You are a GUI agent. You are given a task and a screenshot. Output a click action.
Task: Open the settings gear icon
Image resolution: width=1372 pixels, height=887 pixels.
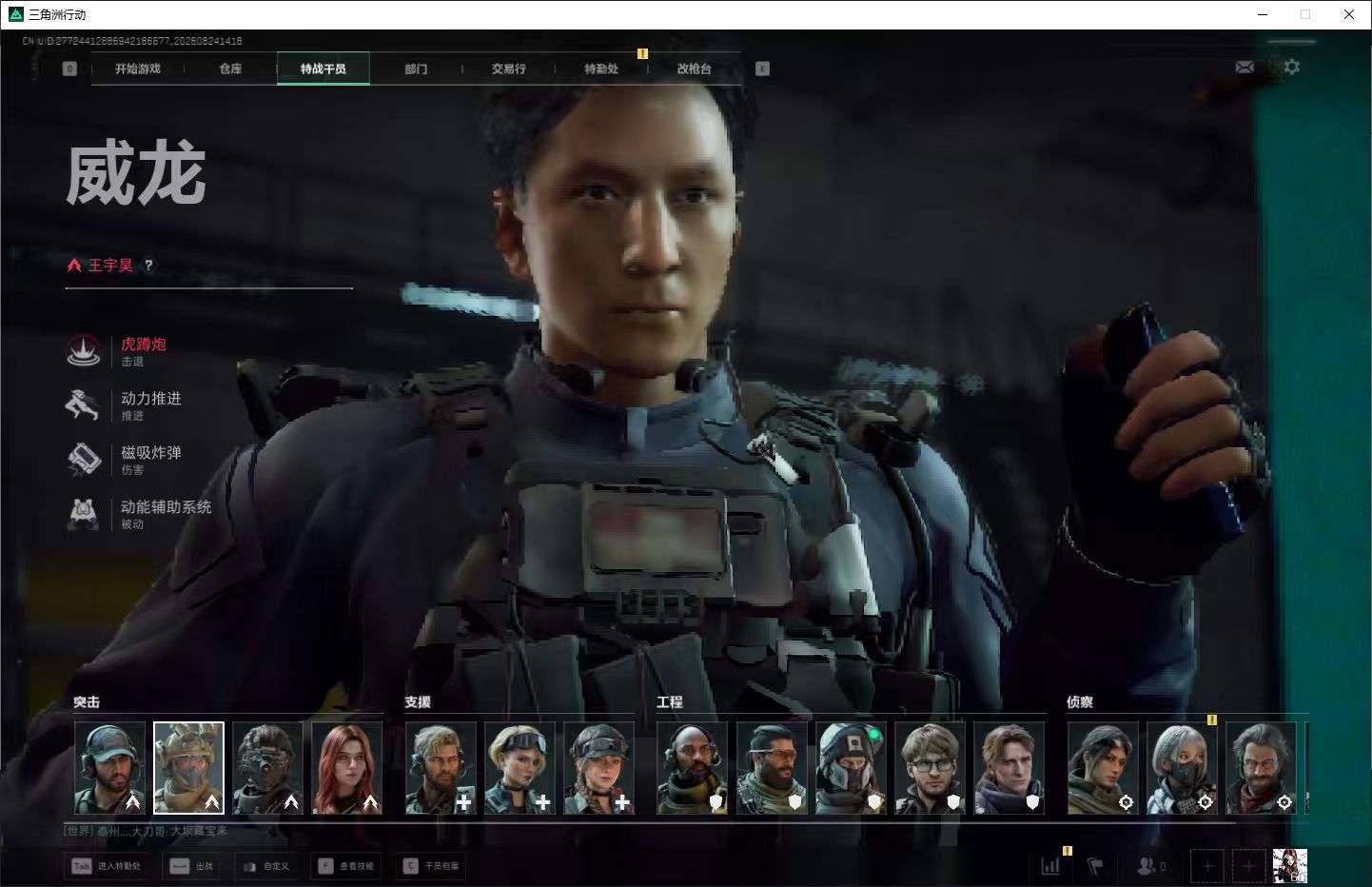pyautogui.click(x=1291, y=67)
